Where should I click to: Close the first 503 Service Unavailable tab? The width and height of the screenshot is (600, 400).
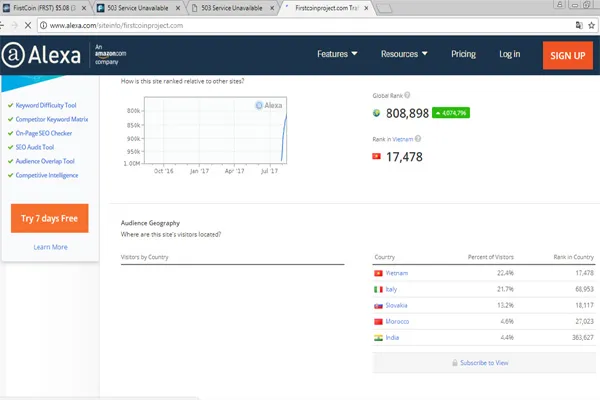[x=178, y=8]
